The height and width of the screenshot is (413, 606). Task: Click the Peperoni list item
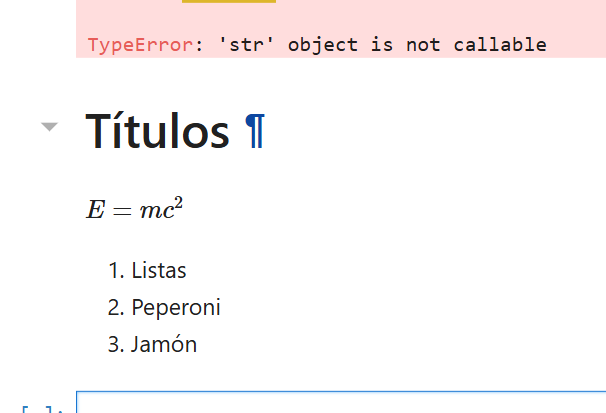click(176, 307)
